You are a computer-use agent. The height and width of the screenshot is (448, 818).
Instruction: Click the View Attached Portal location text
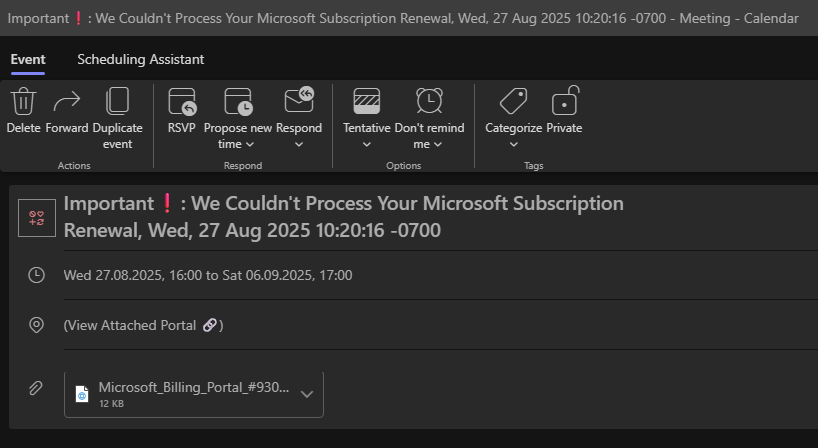tap(143, 325)
